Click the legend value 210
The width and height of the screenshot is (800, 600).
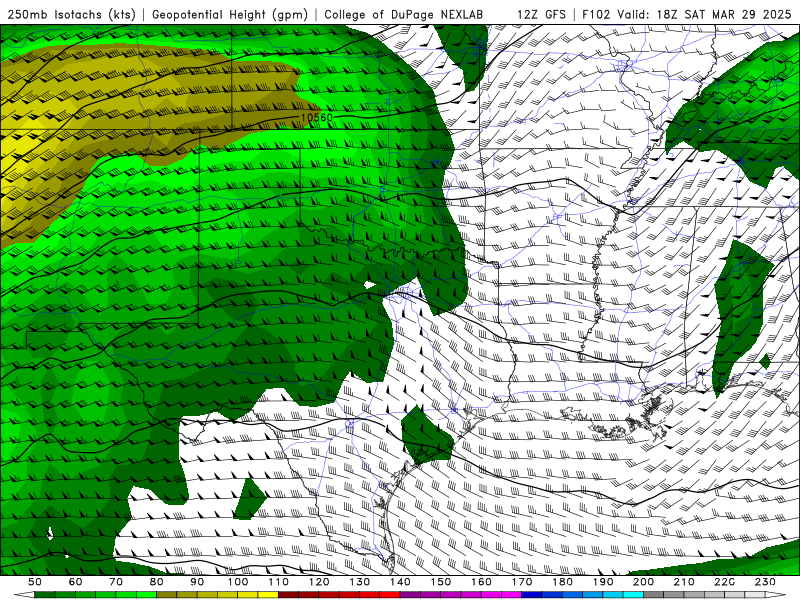(x=684, y=582)
